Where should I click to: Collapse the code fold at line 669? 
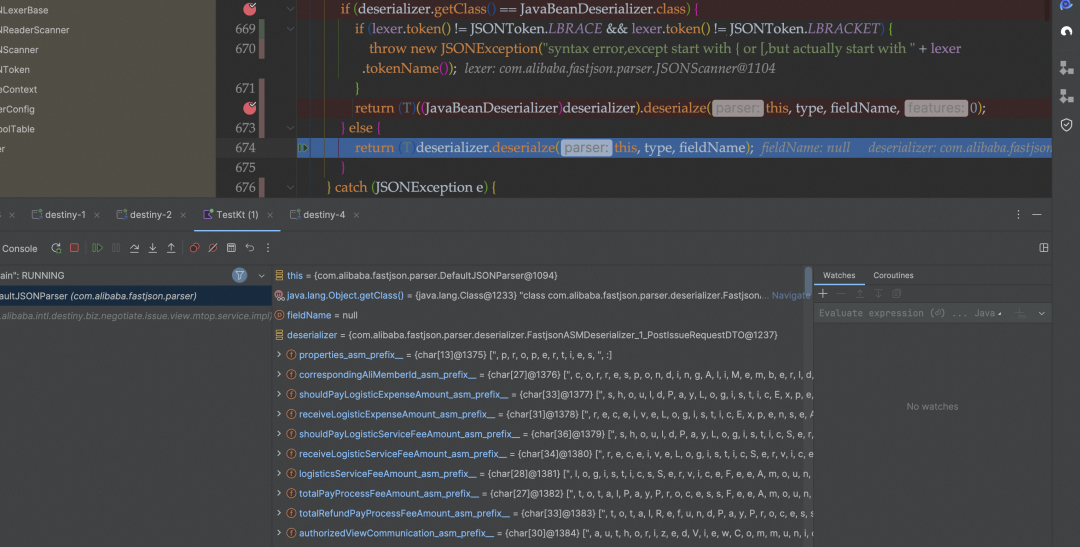click(291, 29)
